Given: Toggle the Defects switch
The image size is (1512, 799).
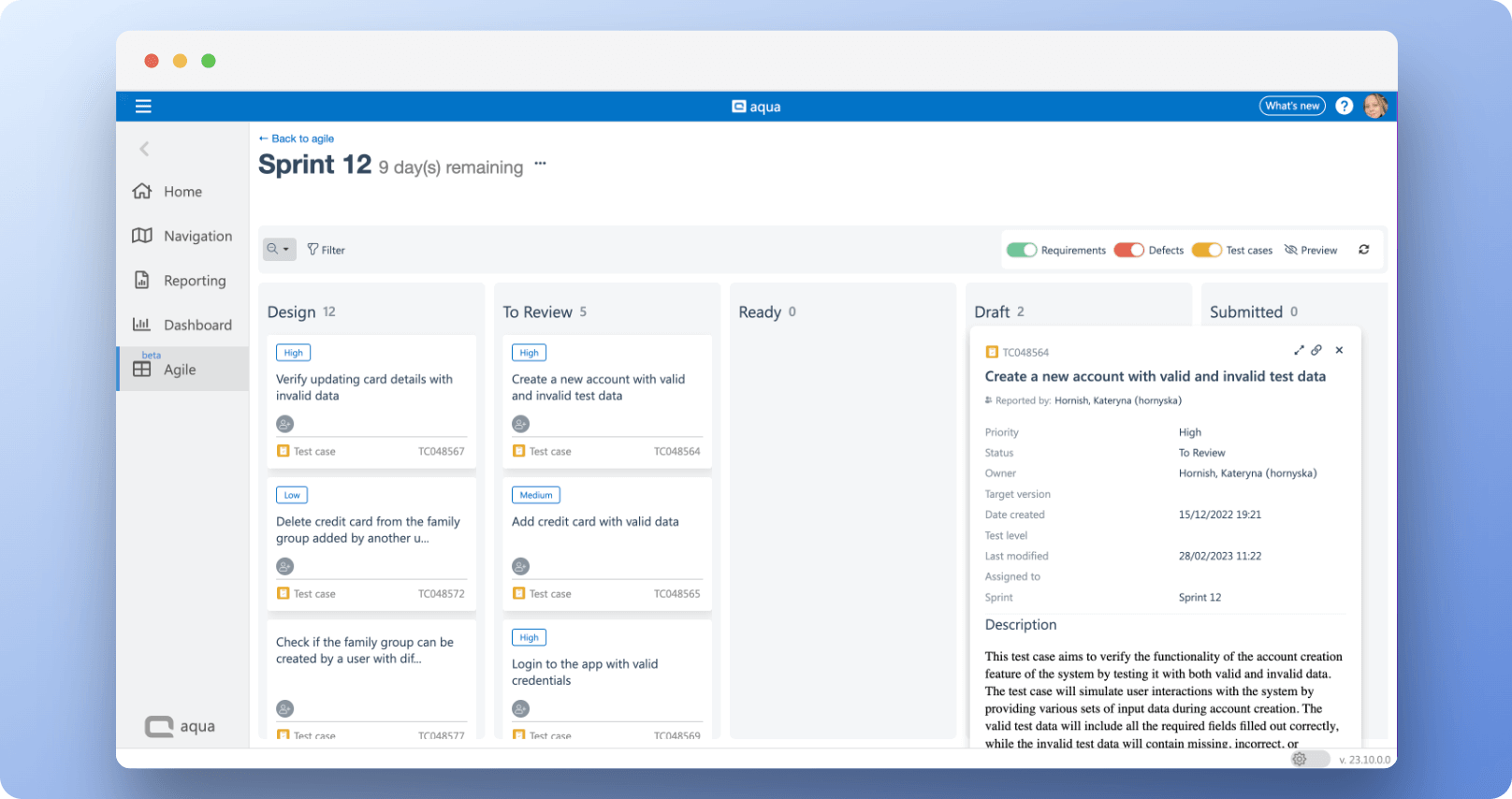Looking at the screenshot, I should (x=1129, y=250).
